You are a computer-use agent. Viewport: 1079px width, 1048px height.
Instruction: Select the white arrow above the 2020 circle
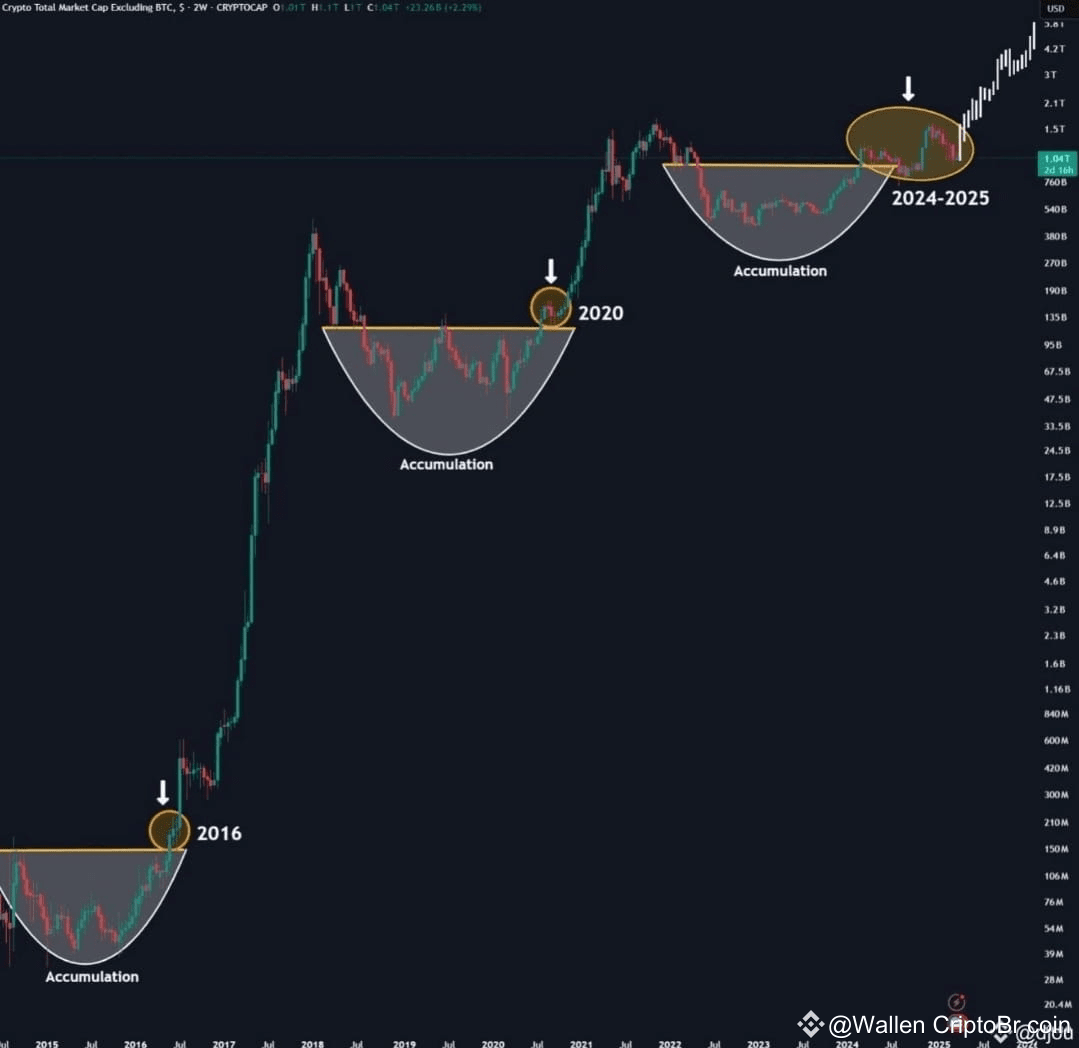pyautogui.click(x=551, y=268)
